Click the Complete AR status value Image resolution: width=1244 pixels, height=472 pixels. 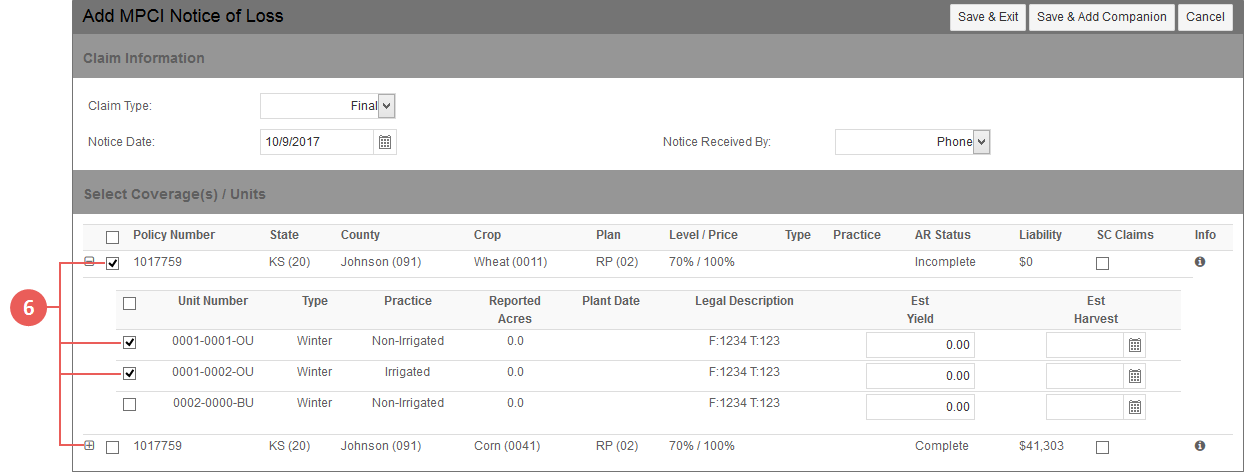coord(942,445)
